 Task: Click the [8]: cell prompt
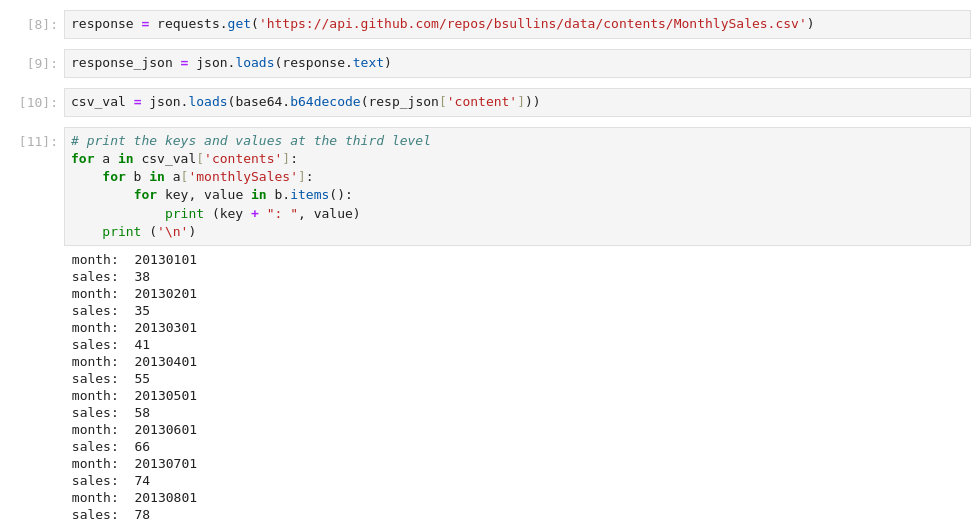click(x=42, y=24)
